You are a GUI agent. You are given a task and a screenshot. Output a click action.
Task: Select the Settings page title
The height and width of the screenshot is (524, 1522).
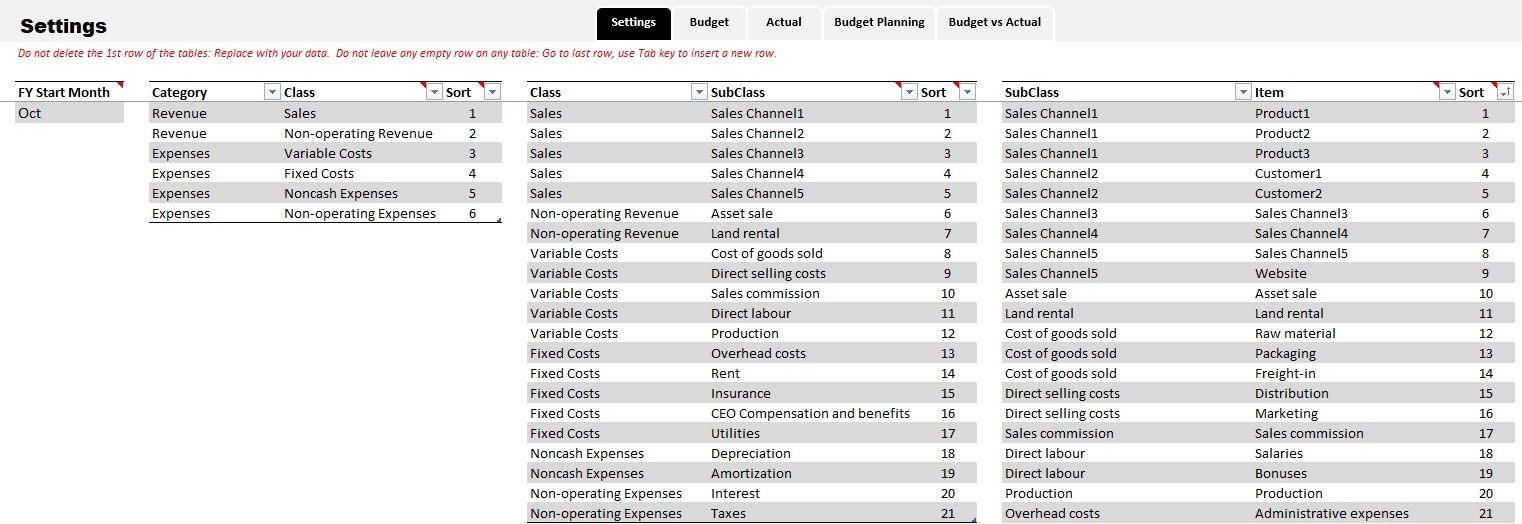[x=63, y=26]
